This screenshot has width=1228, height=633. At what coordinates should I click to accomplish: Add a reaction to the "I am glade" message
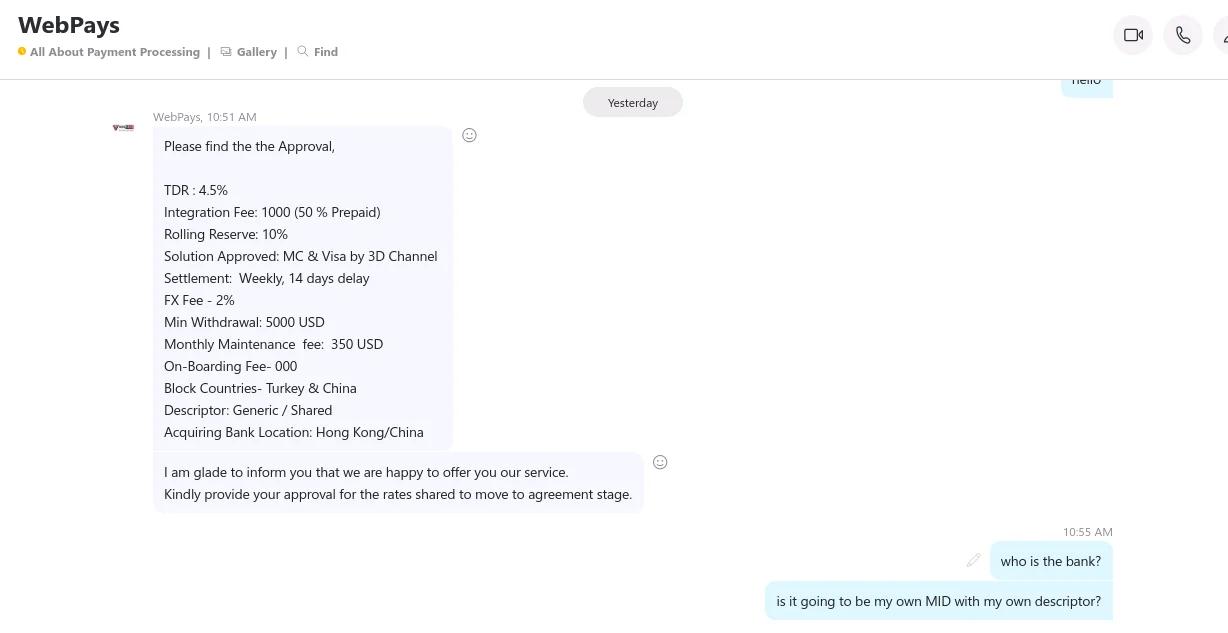tap(660, 462)
